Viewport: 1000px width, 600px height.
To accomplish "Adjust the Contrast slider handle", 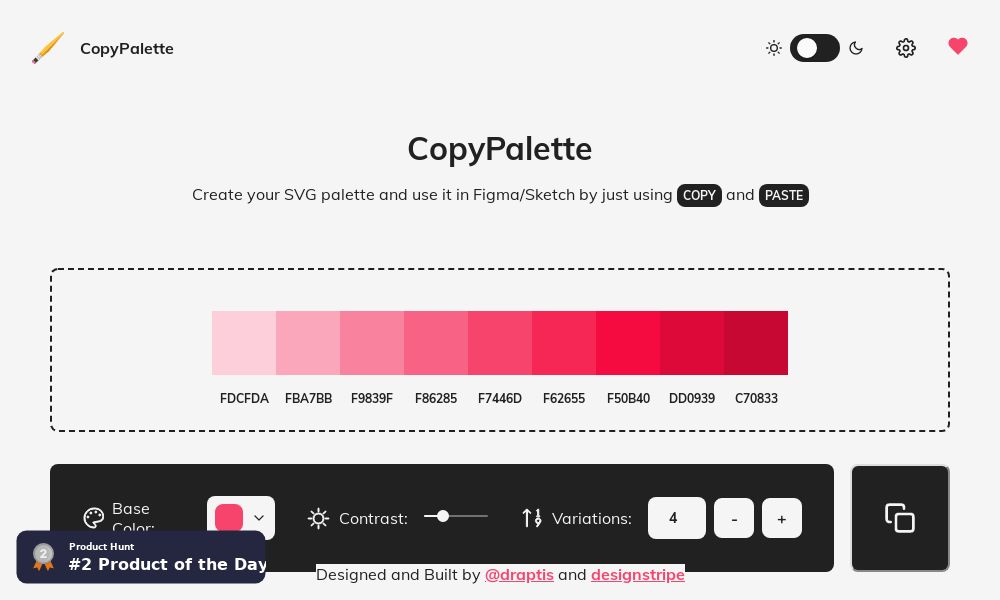I will [443, 516].
